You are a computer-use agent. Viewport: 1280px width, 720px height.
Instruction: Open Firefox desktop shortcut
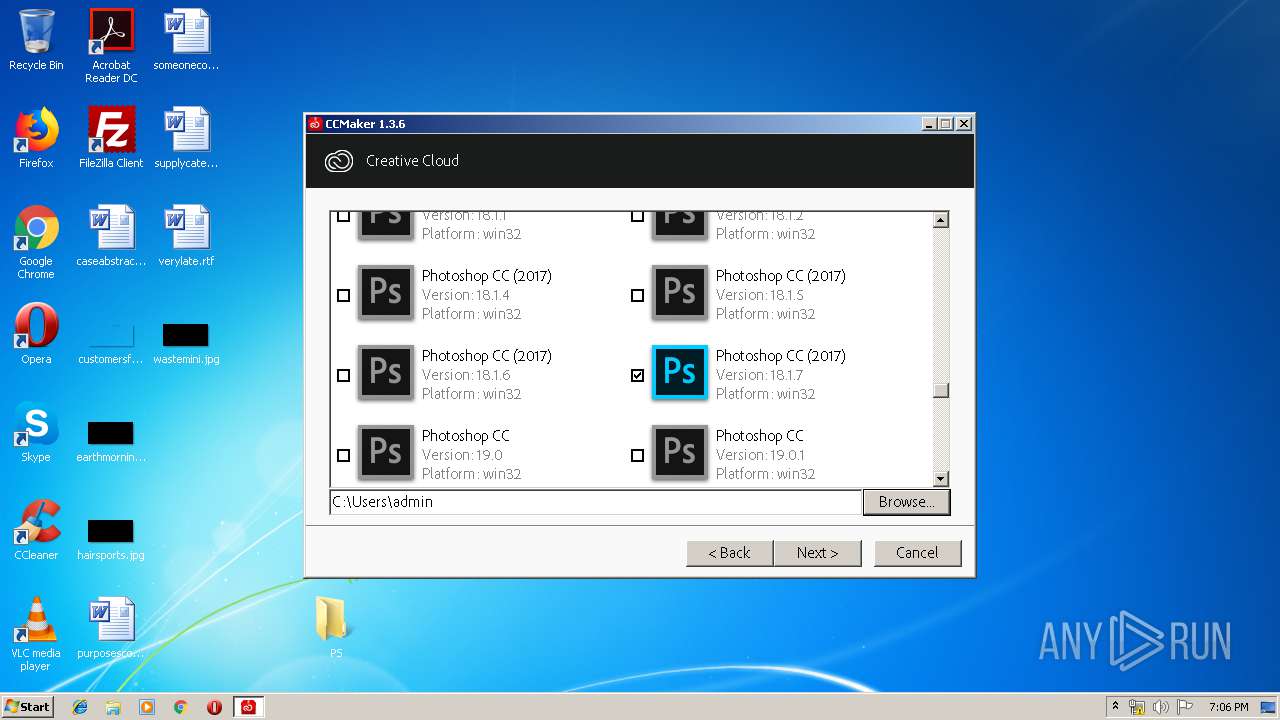click(x=36, y=138)
